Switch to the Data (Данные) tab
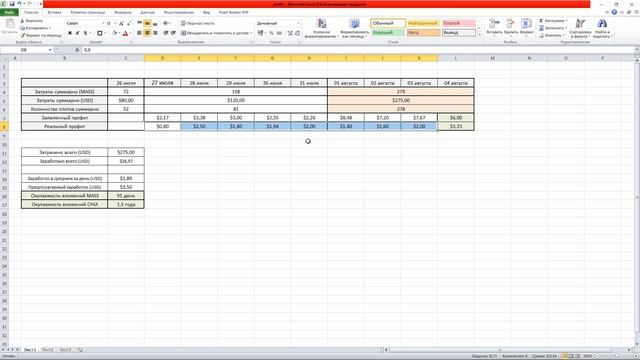 [147, 13]
